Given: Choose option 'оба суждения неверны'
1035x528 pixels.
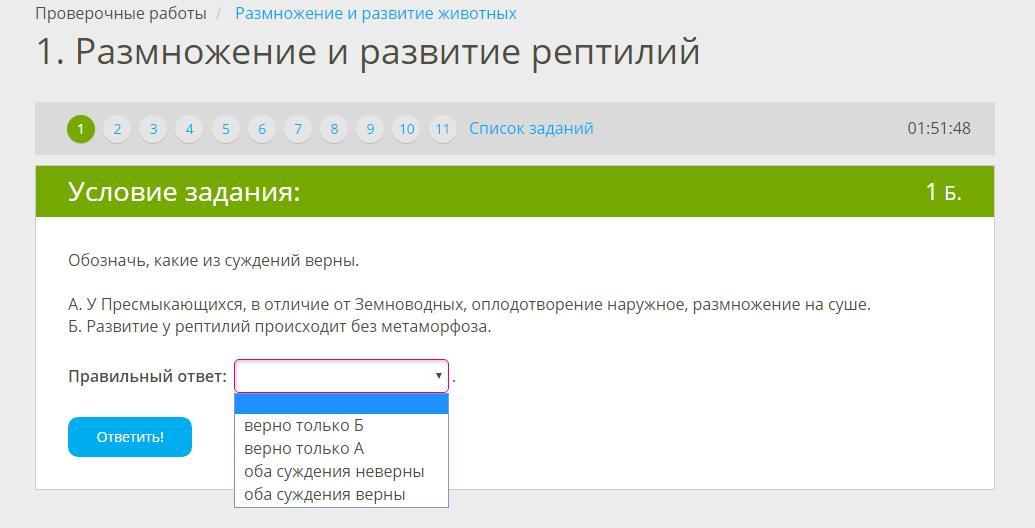Looking at the screenshot, I should click(341, 472).
